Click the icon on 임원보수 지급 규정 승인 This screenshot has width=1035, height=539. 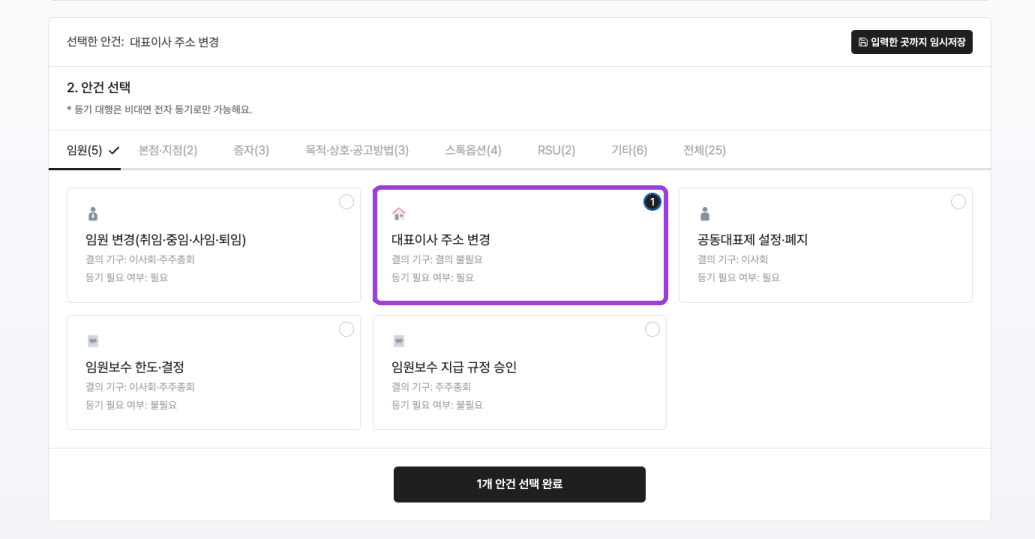[x=399, y=341]
